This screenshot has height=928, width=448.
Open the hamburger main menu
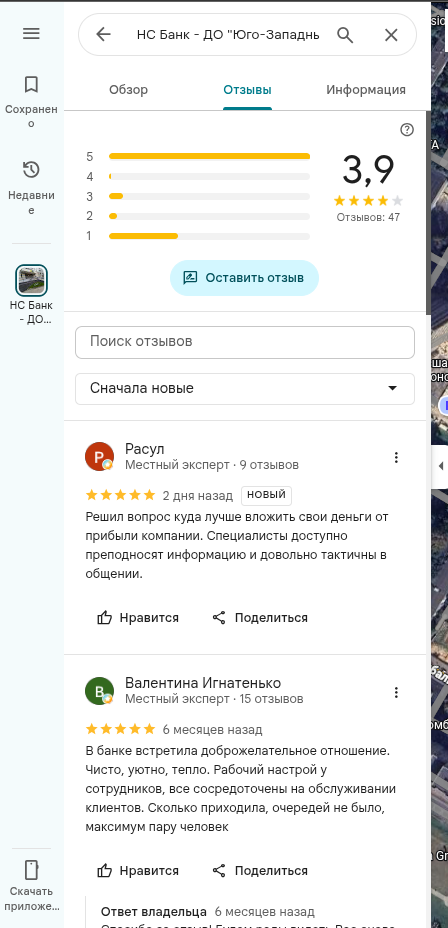coord(31,34)
